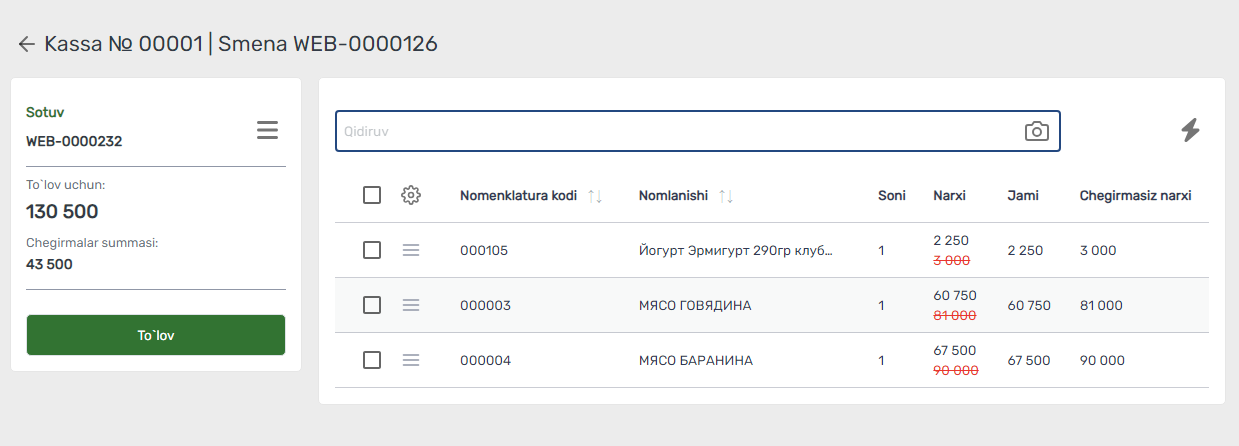Open row menu for item 000105
This screenshot has height=446, width=1239.
411,250
